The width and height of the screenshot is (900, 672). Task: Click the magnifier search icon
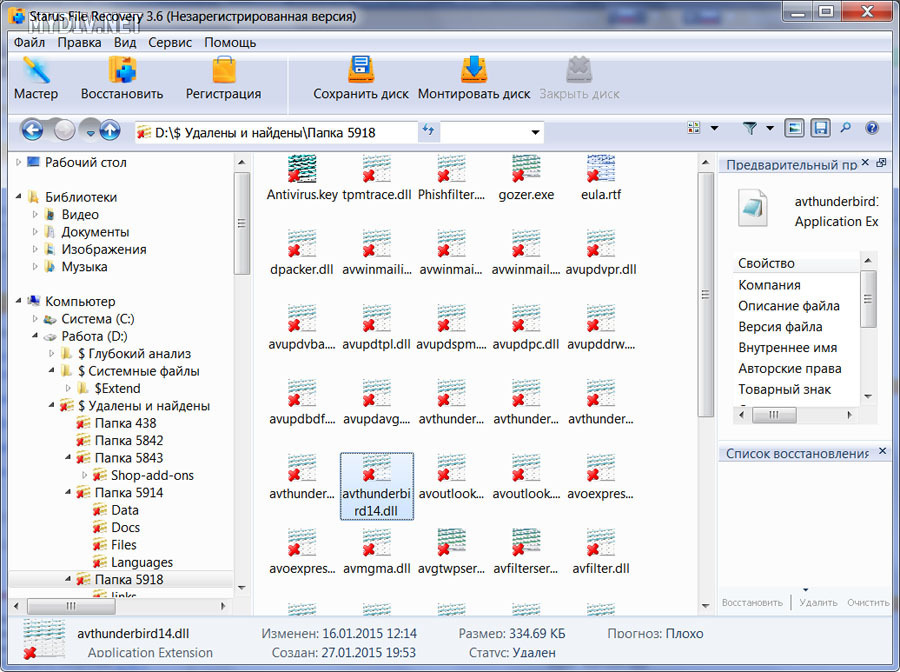point(846,129)
